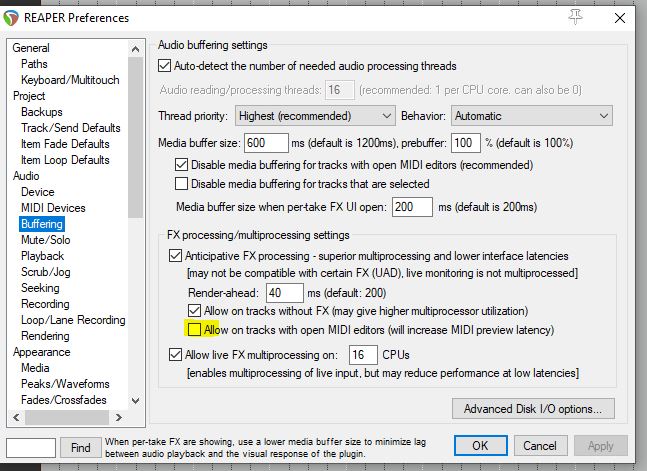
Task: Click the Media buffer size field
Action: [x=266, y=143]
